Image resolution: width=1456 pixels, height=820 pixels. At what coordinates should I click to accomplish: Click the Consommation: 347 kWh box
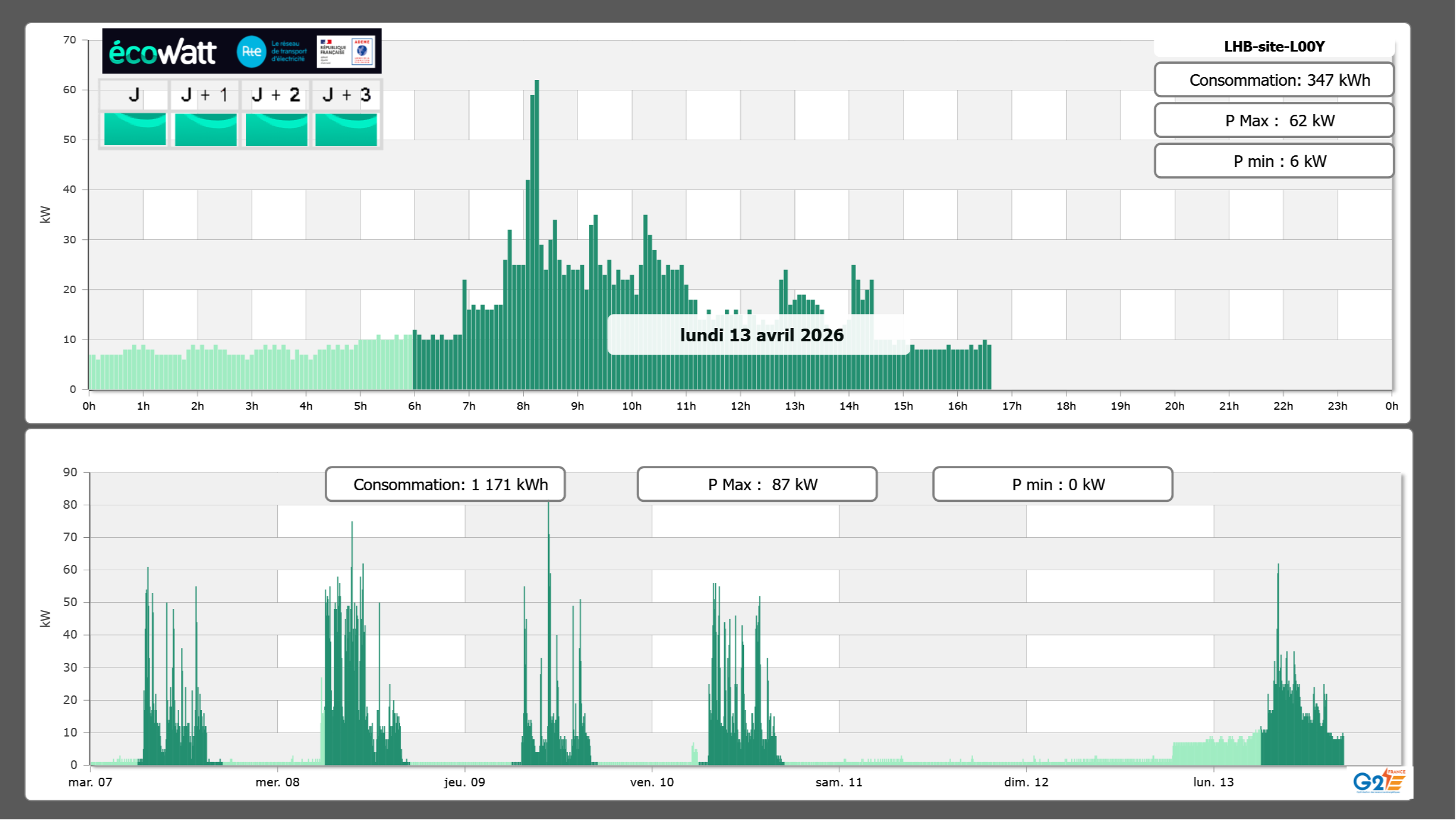pos(1274,80)
